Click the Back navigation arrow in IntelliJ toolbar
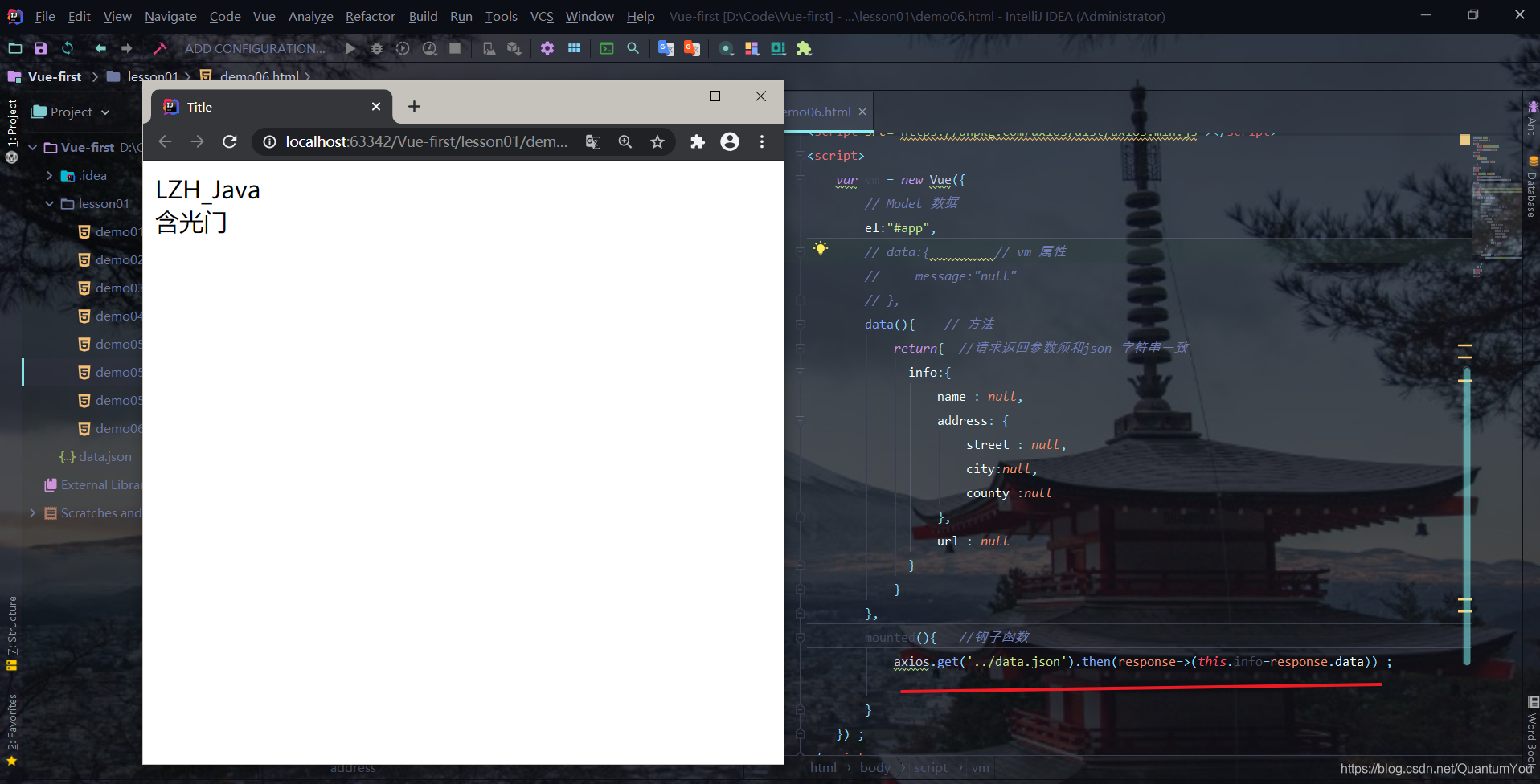 pyautogui.click(x=100, y=48)
